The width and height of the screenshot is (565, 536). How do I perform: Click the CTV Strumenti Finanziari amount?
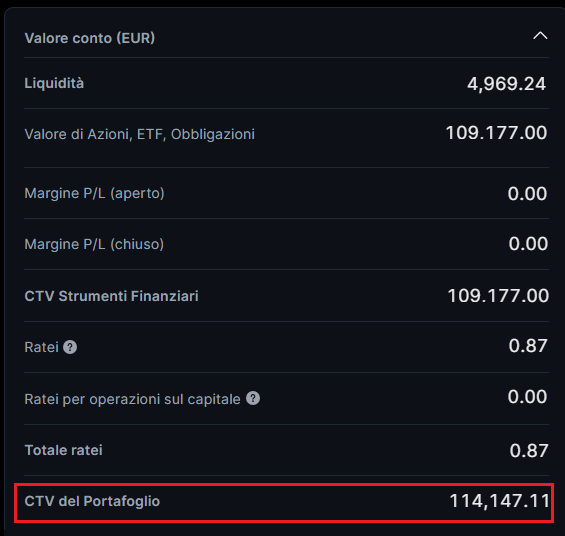click(498, 296)
